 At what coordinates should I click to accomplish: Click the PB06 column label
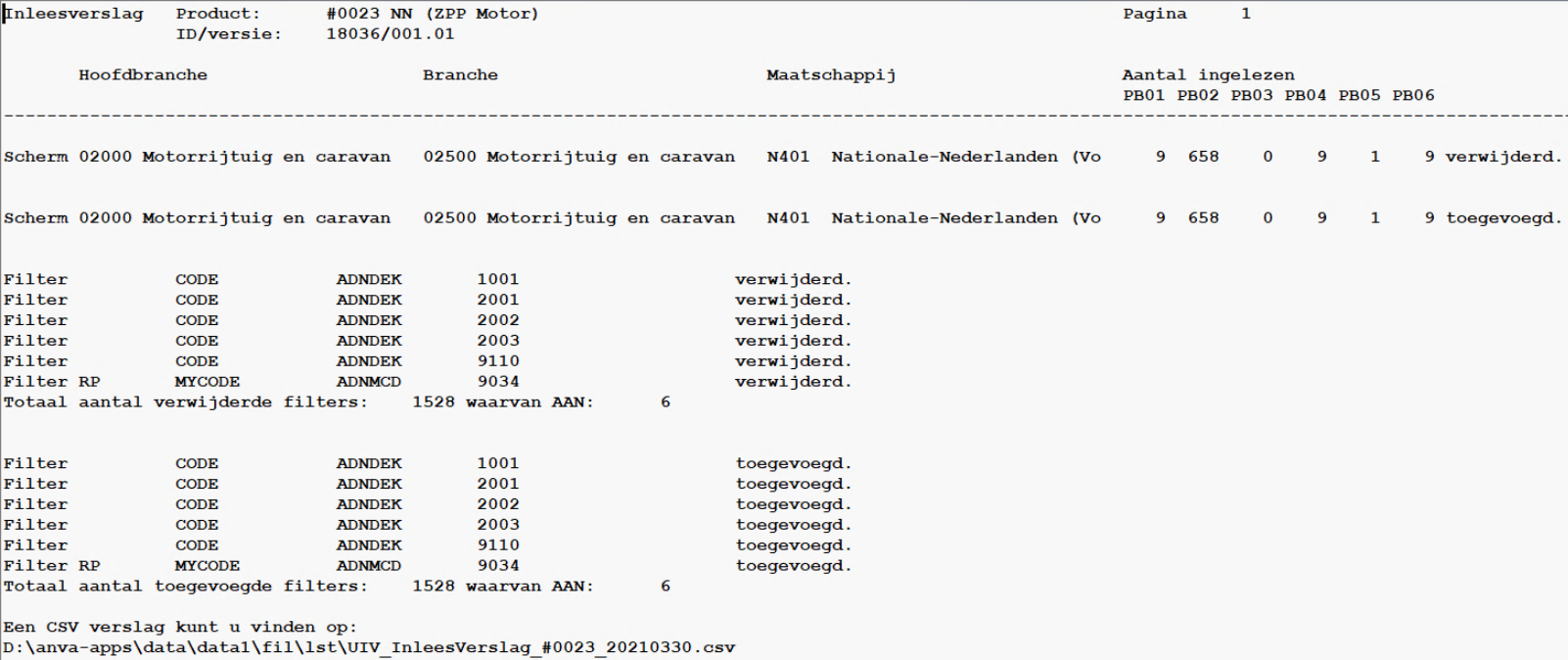(1412, 96)
